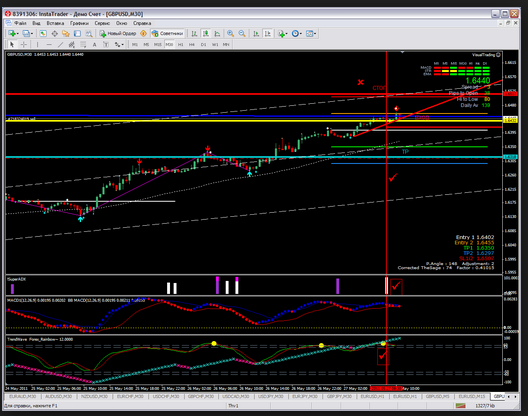528x416 pixels.
Task: Toggle the Советники expert advisors button
Action: click(167, 33)
